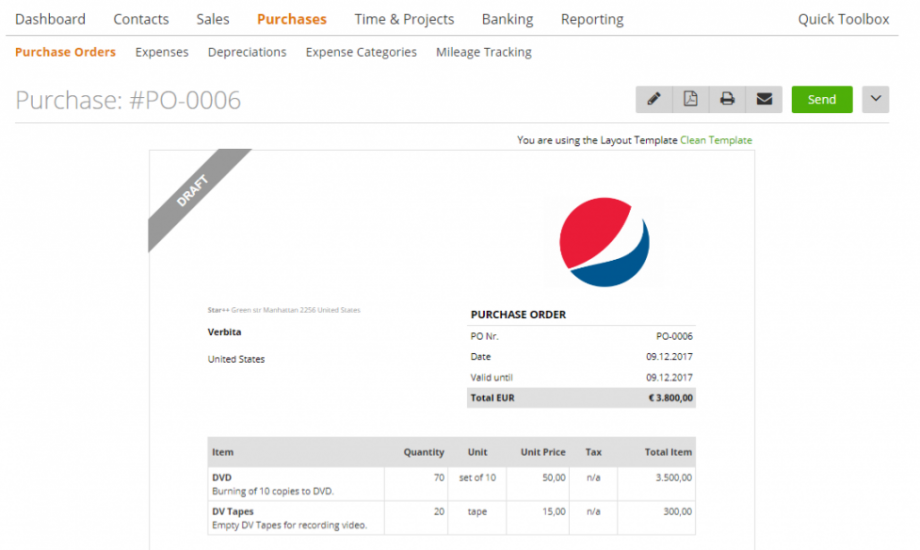This screenshot has width=920, height=550.
Task: Click the Quantity column header
Action: click(424, 452)
